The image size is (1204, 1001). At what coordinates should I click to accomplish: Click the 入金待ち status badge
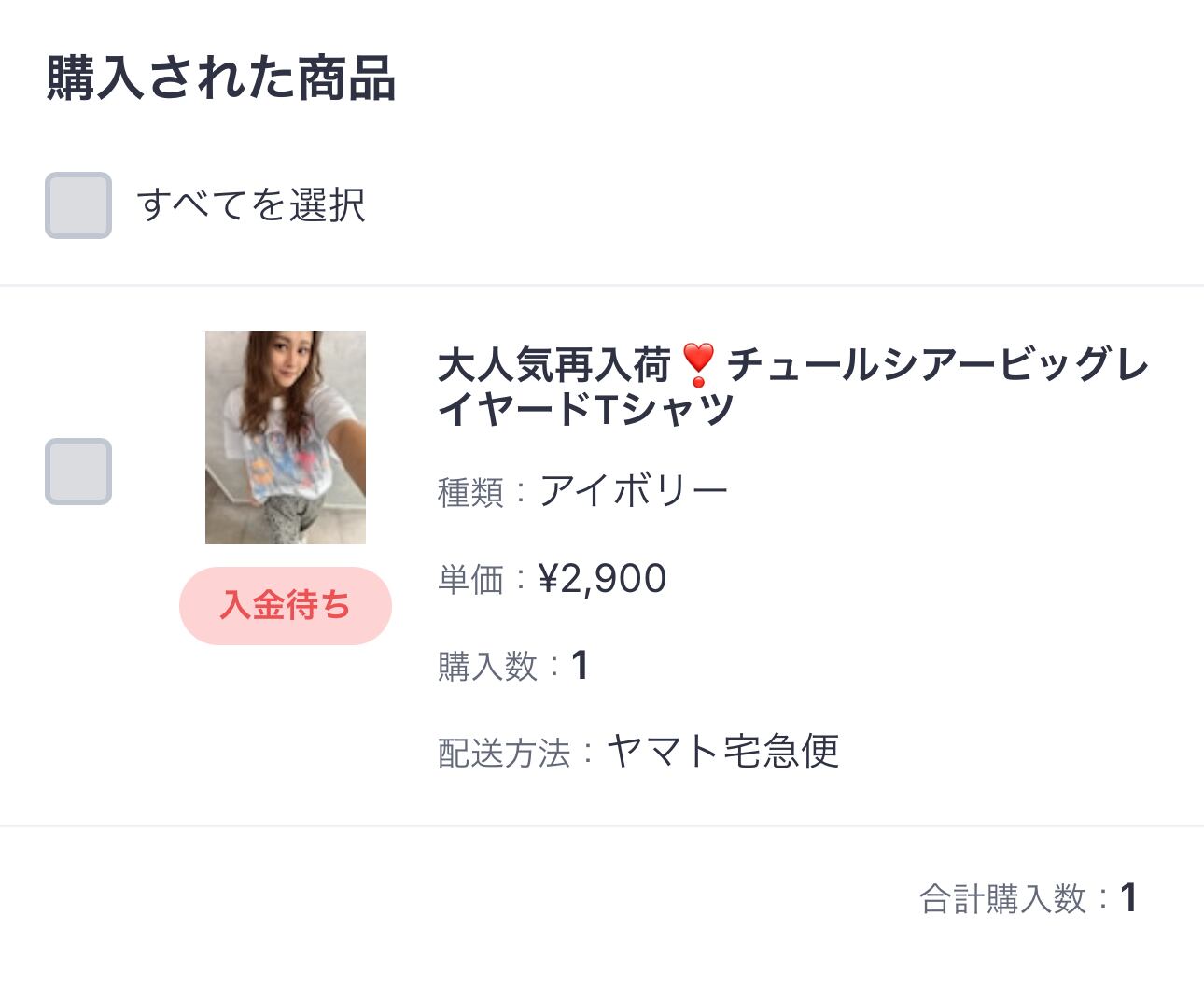pos(286,605)
